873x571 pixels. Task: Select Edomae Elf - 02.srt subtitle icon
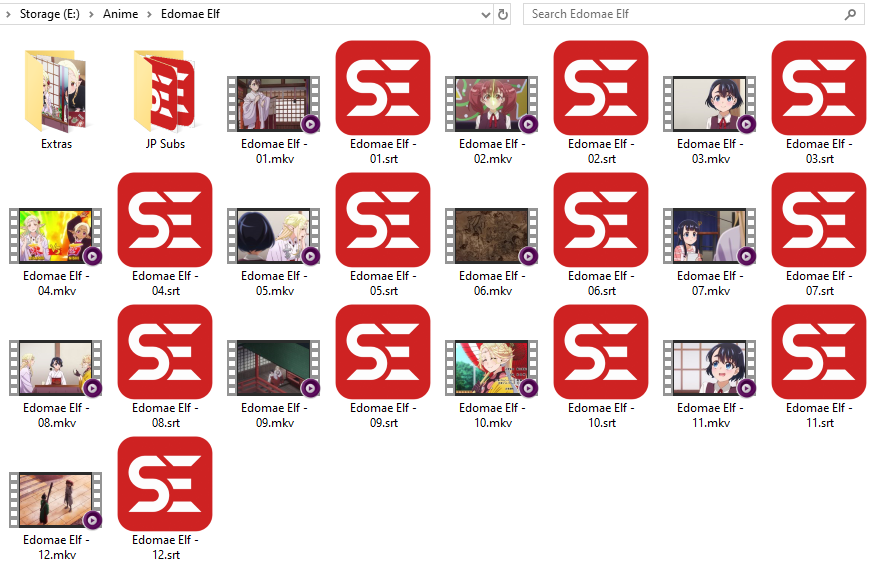601,87
